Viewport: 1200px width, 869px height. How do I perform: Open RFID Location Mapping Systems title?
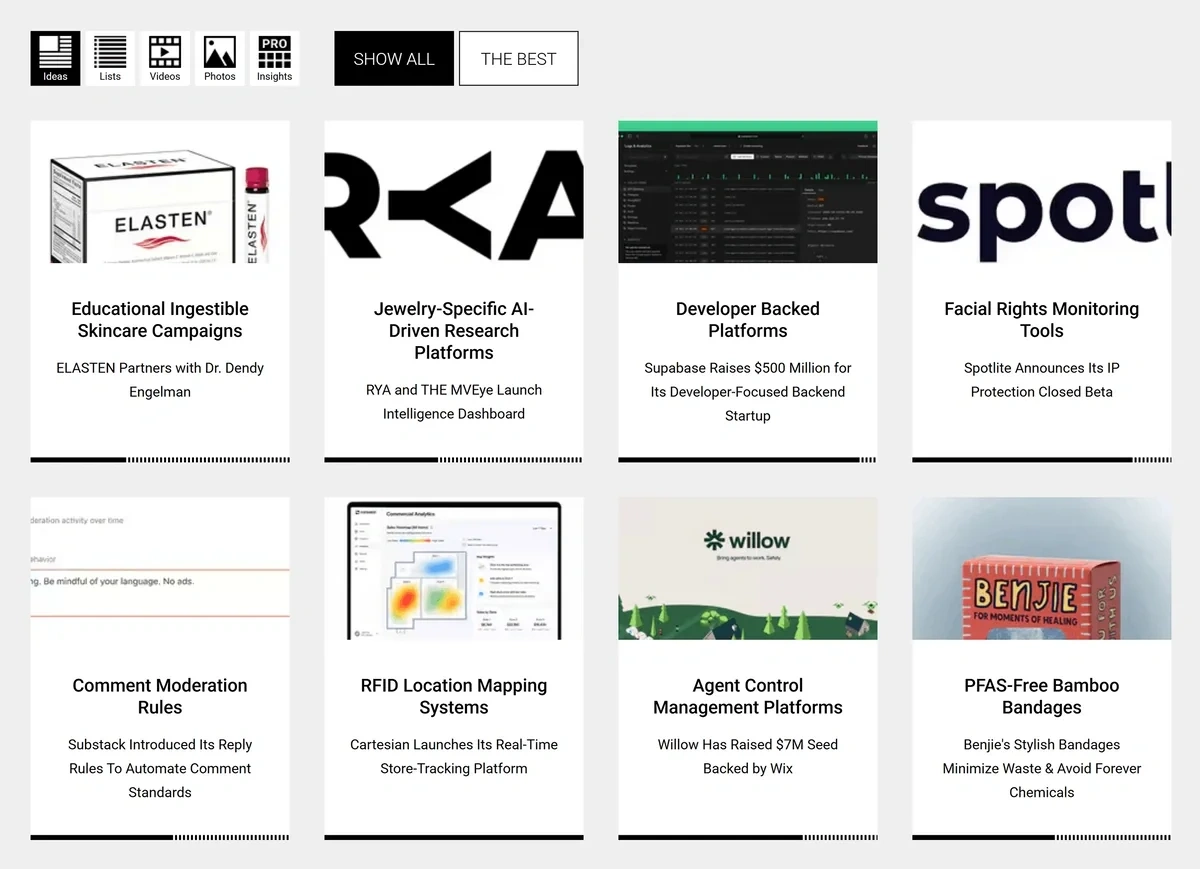(454, 696)
